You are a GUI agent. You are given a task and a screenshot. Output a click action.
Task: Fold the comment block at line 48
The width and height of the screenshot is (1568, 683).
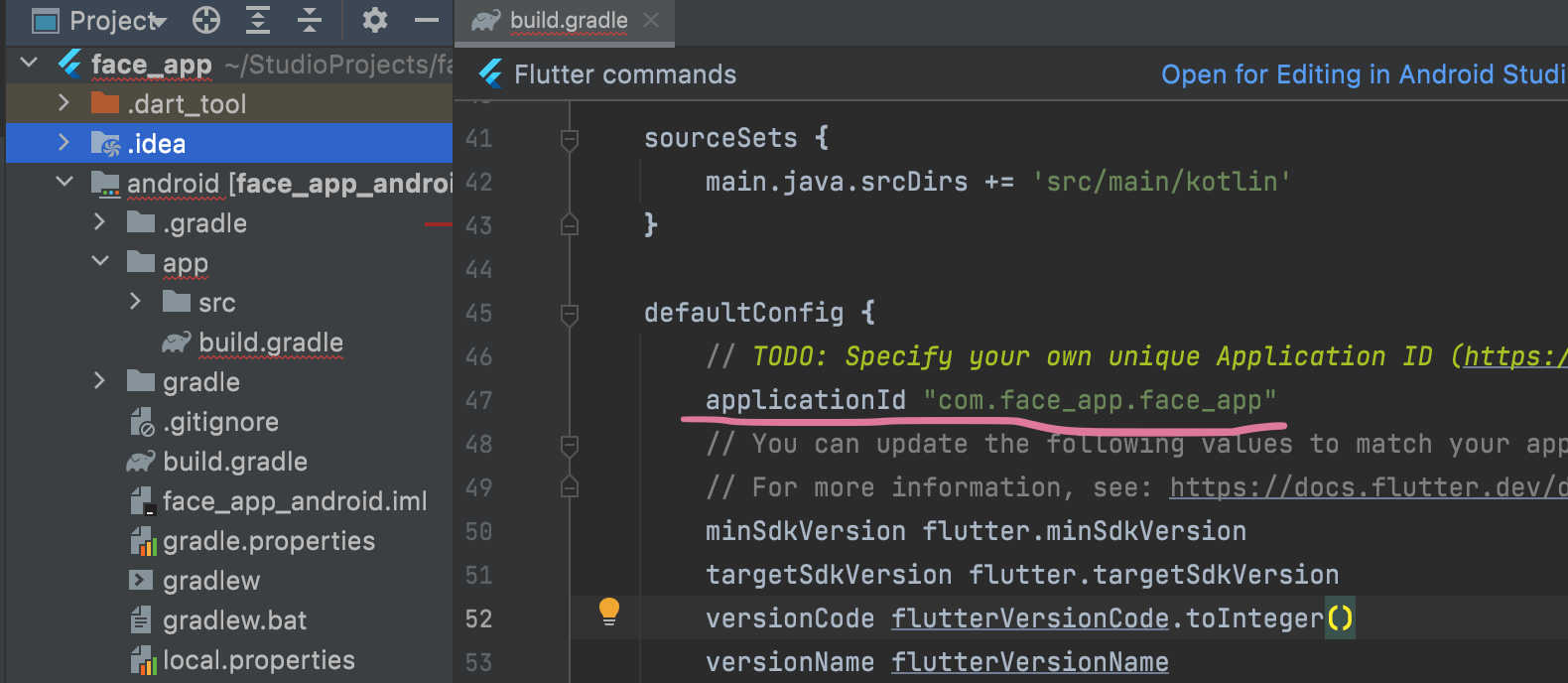pyautogui.click(x=570, y=446)
